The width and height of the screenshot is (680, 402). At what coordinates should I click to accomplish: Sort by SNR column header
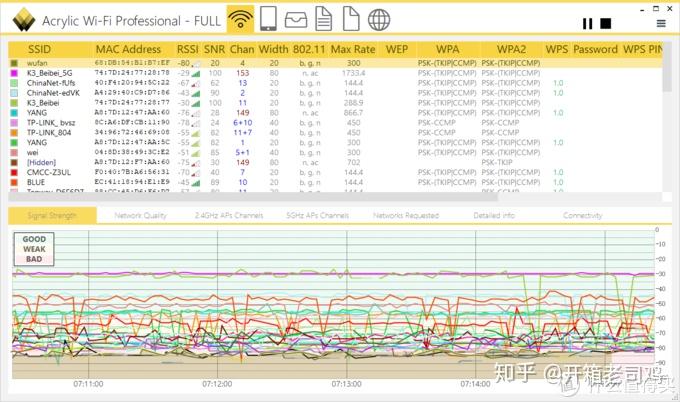point(214,49)
